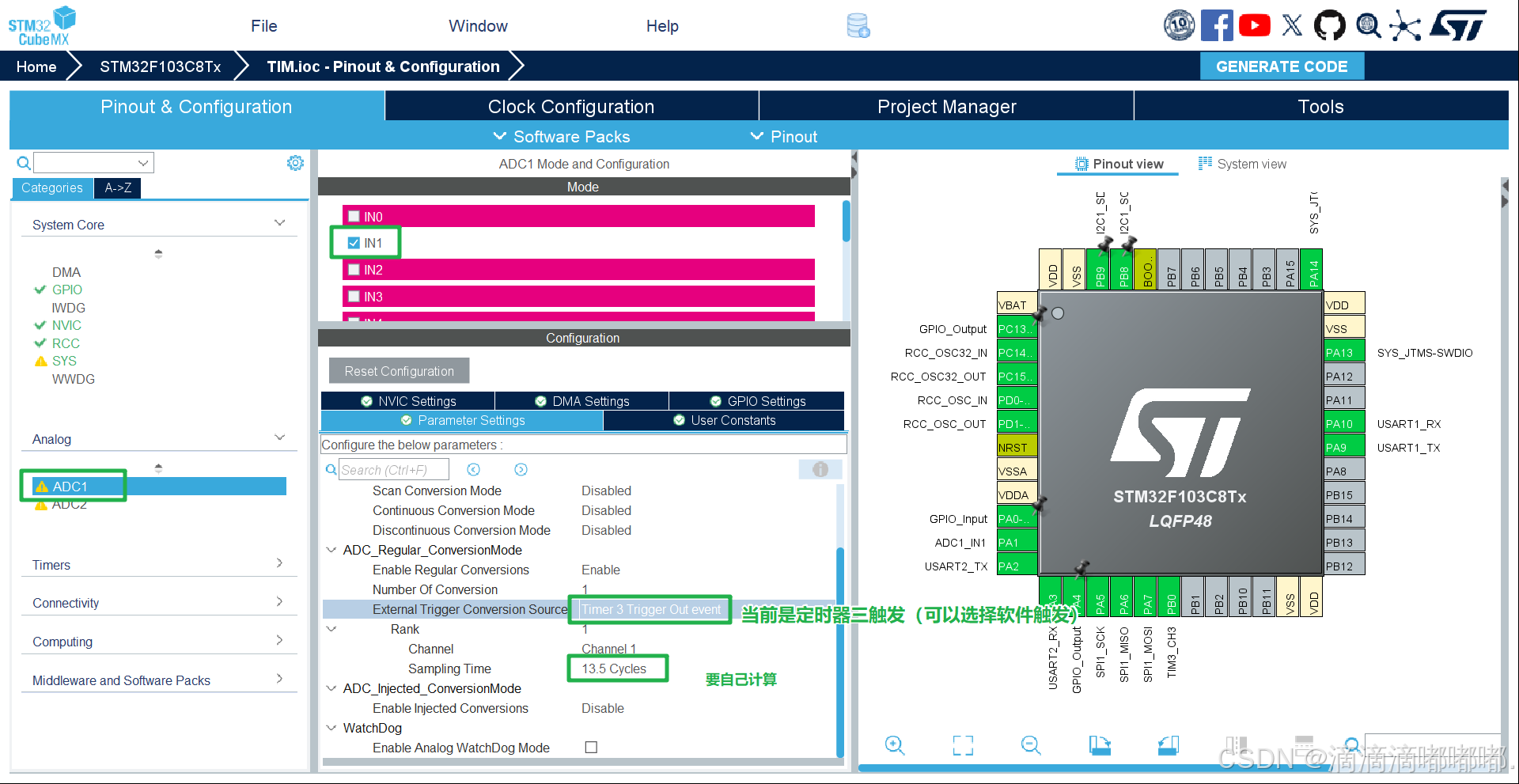This screenshot has height=784, width=1519.
Task: Click the 10-year anniversary badge icon
Action: coord(1180,25)
